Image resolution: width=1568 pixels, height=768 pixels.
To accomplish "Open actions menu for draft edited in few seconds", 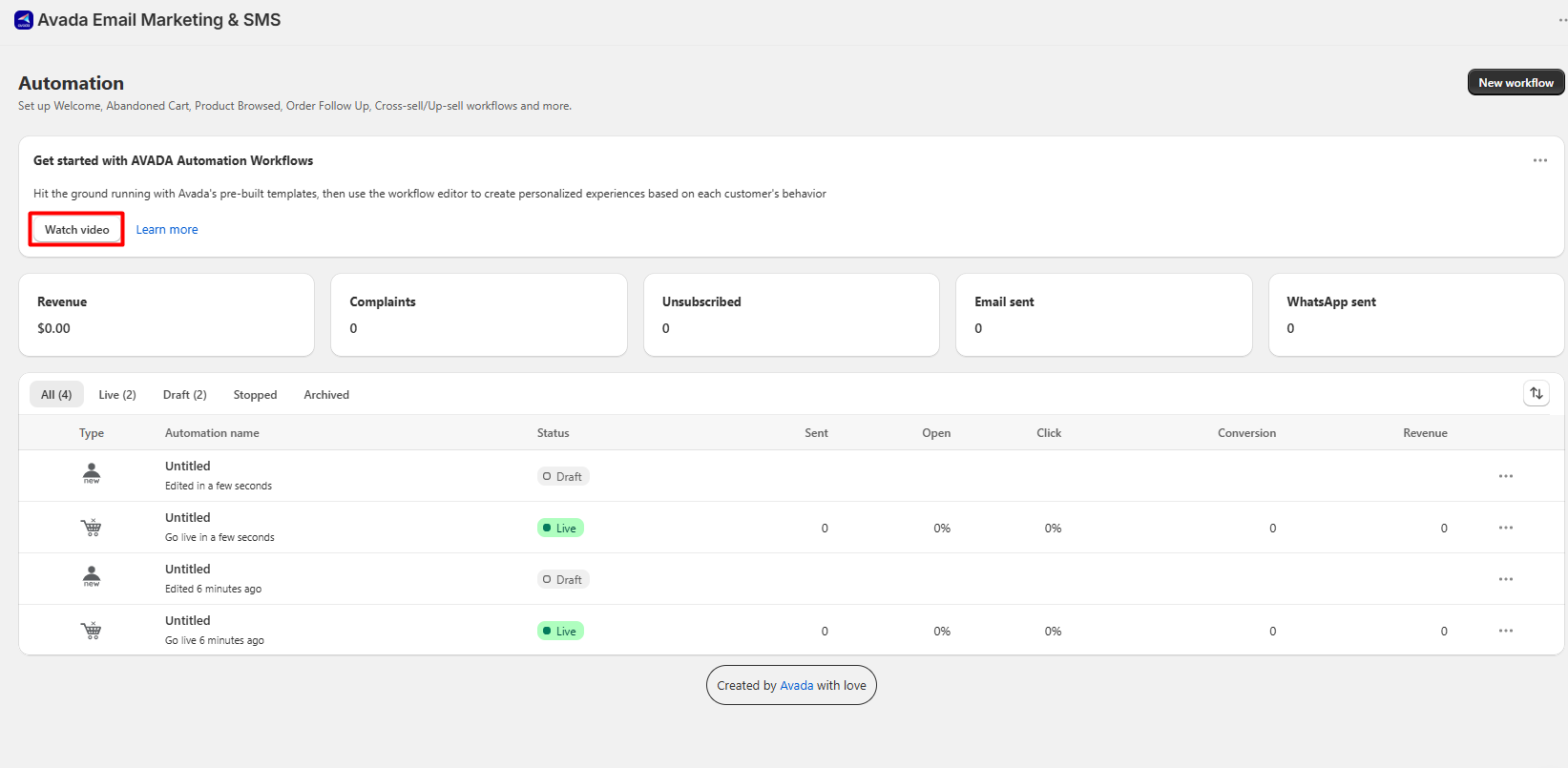I will (1506, 476).
